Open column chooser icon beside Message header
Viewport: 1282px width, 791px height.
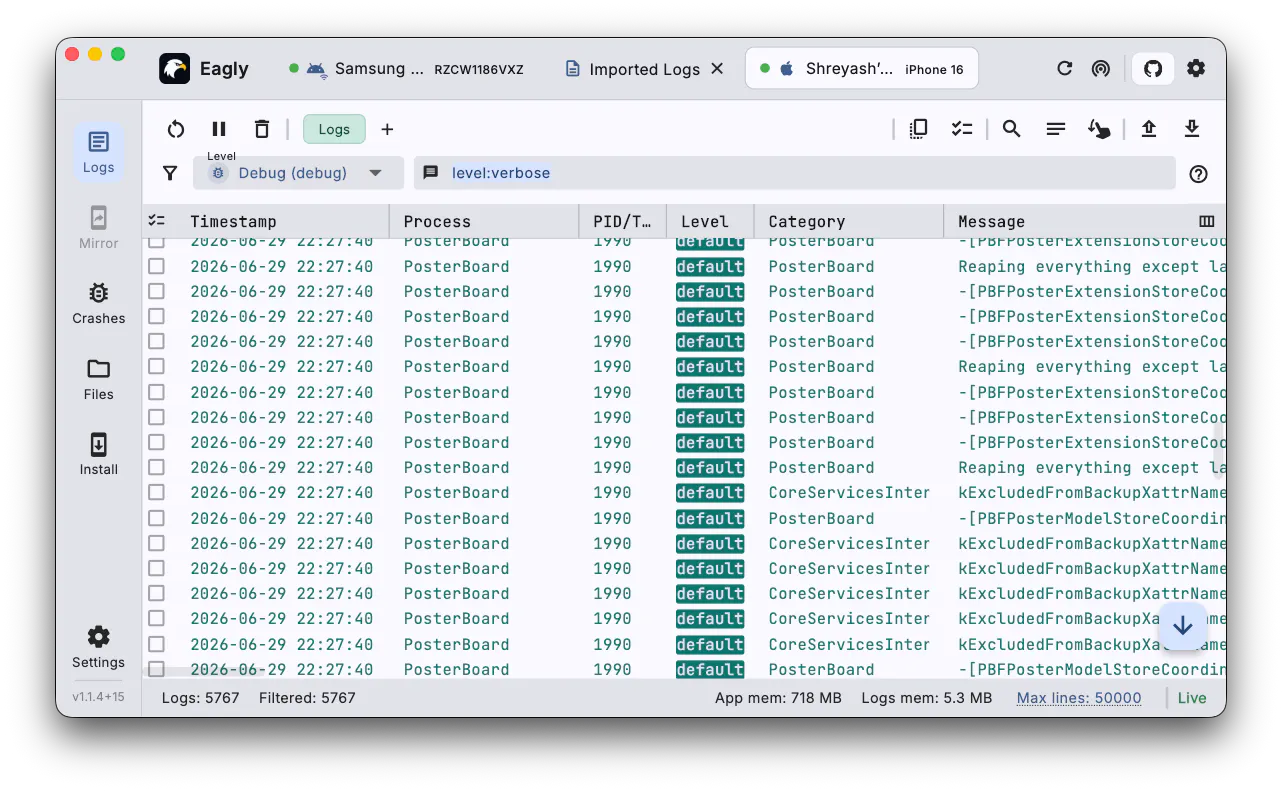point(1207,222)
